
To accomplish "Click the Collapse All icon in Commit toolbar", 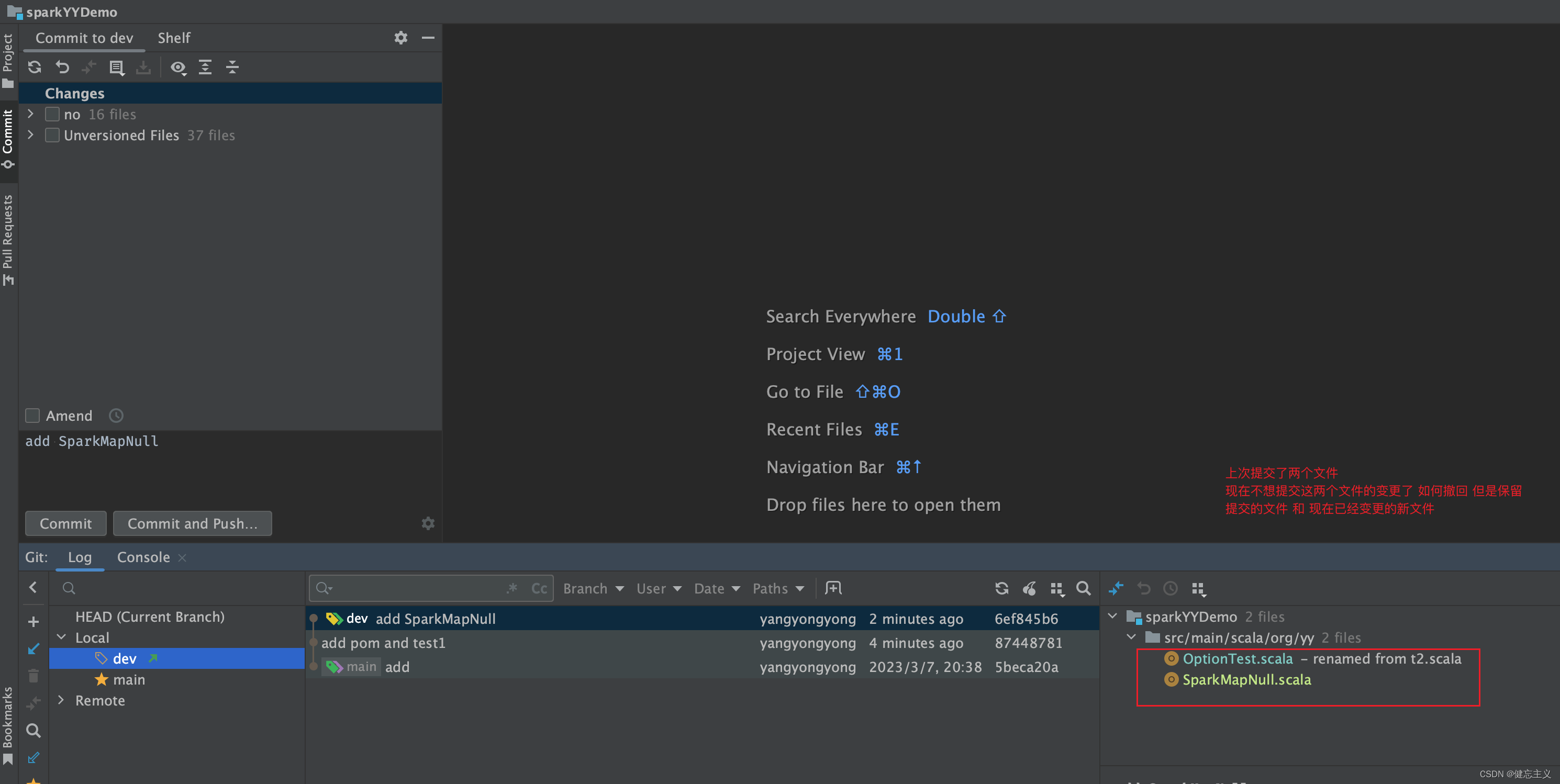I will coord(232,67).
